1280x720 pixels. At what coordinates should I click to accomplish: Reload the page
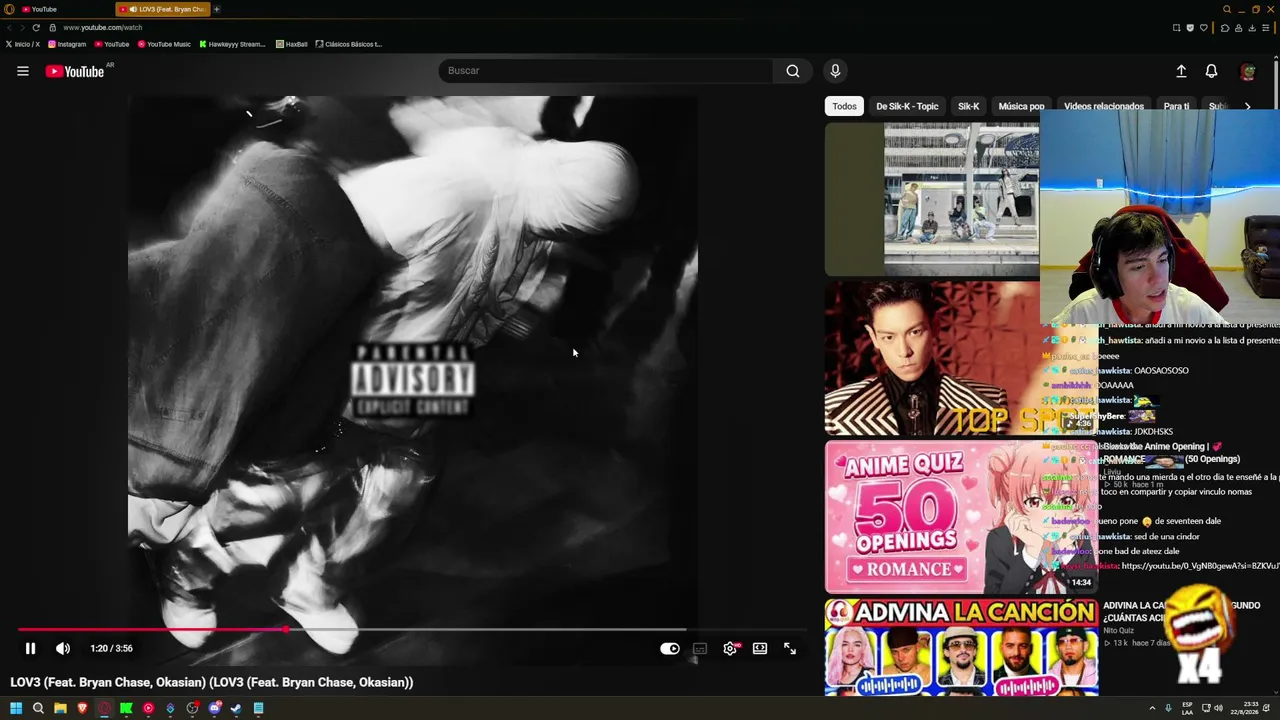(36, 28)
